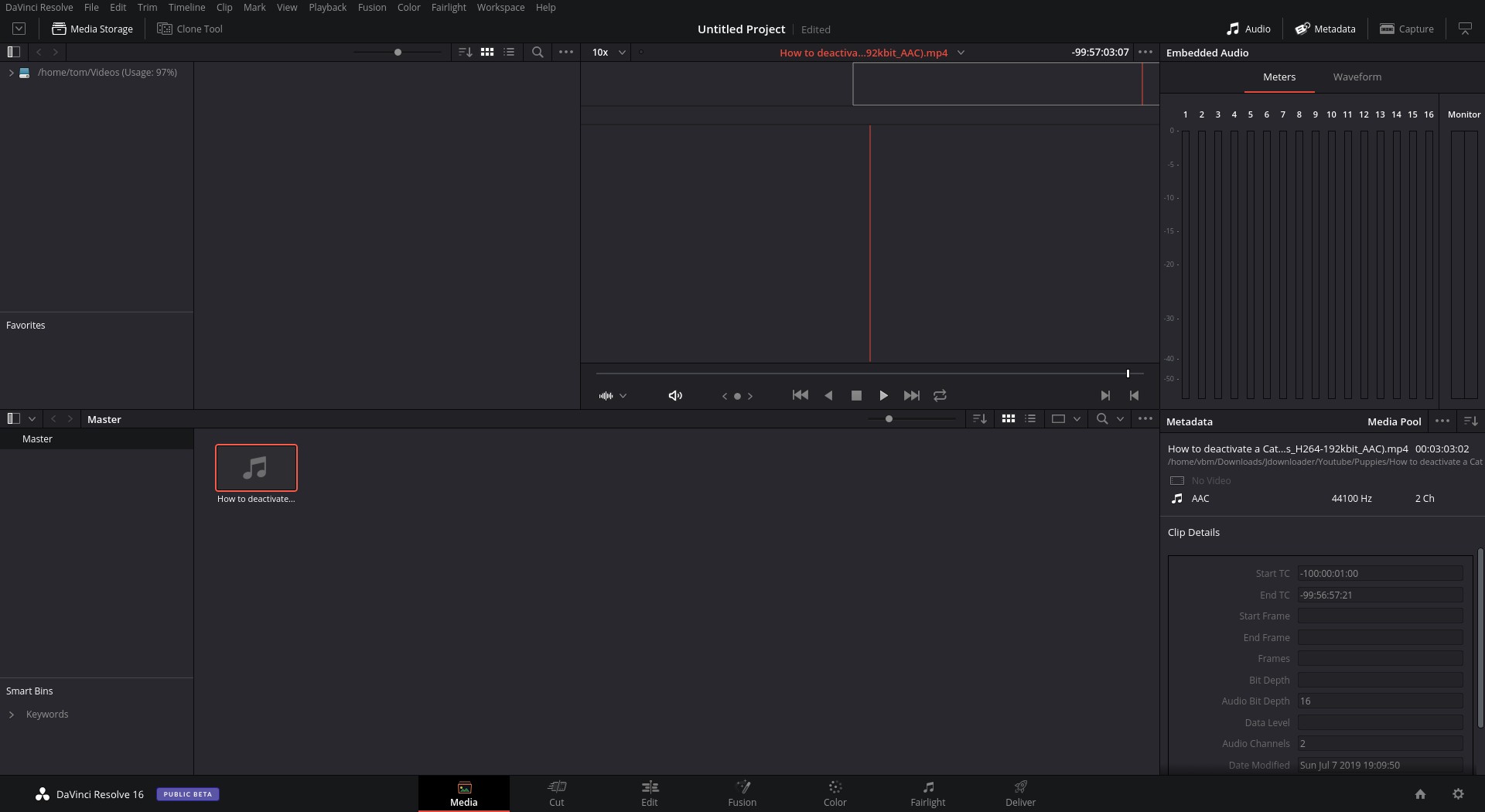
Task: Click the media storage search icon
Action: [x=538, y=52]
